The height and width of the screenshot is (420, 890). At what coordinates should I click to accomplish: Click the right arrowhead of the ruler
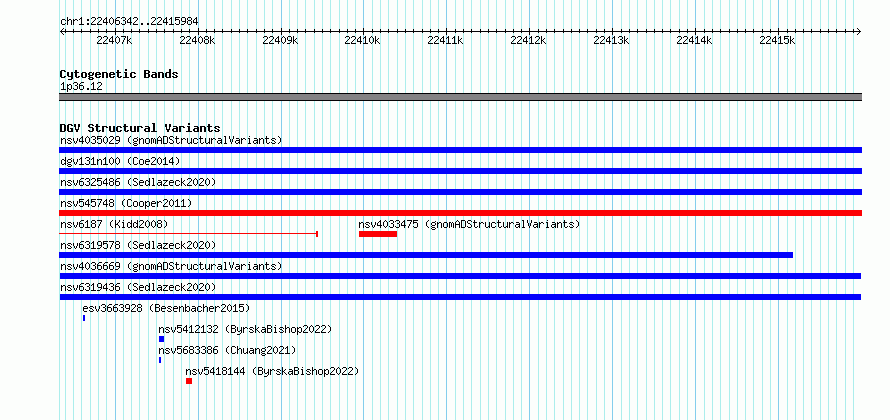coord(859,31)
